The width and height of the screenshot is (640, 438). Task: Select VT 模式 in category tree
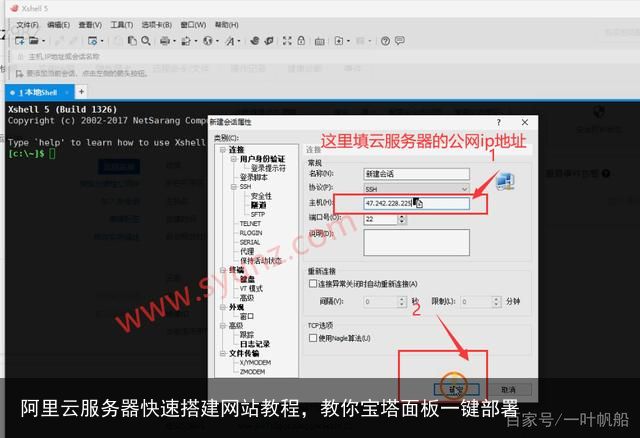tap(251, 289)
